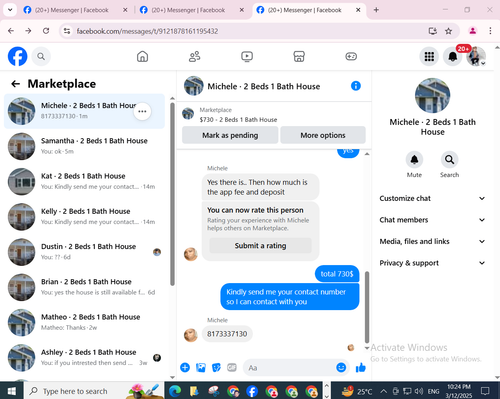
Task: Open the tab search dropdown arrow
Action: click(10, 10)
